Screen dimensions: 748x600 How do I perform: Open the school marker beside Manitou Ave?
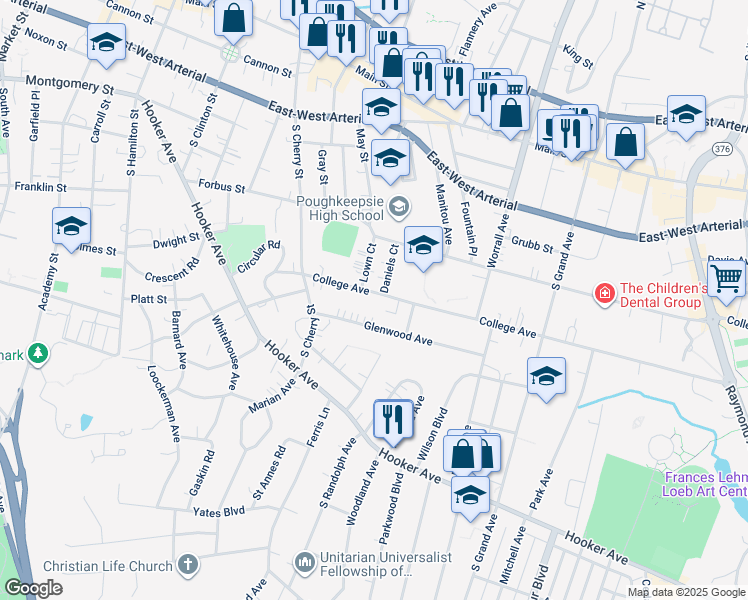[423, 248]
